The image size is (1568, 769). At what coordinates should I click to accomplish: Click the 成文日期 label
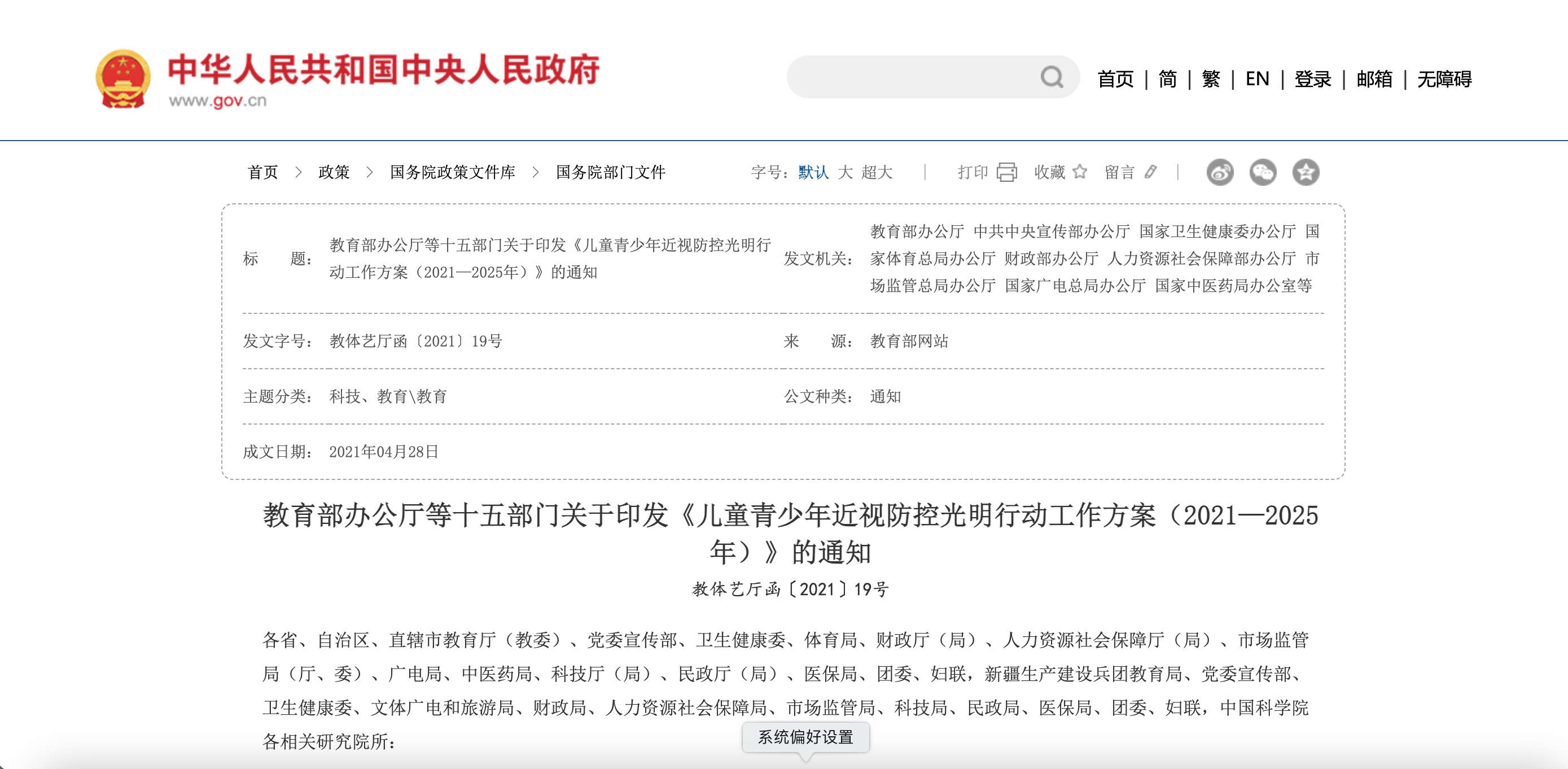(x=278, y=452)
